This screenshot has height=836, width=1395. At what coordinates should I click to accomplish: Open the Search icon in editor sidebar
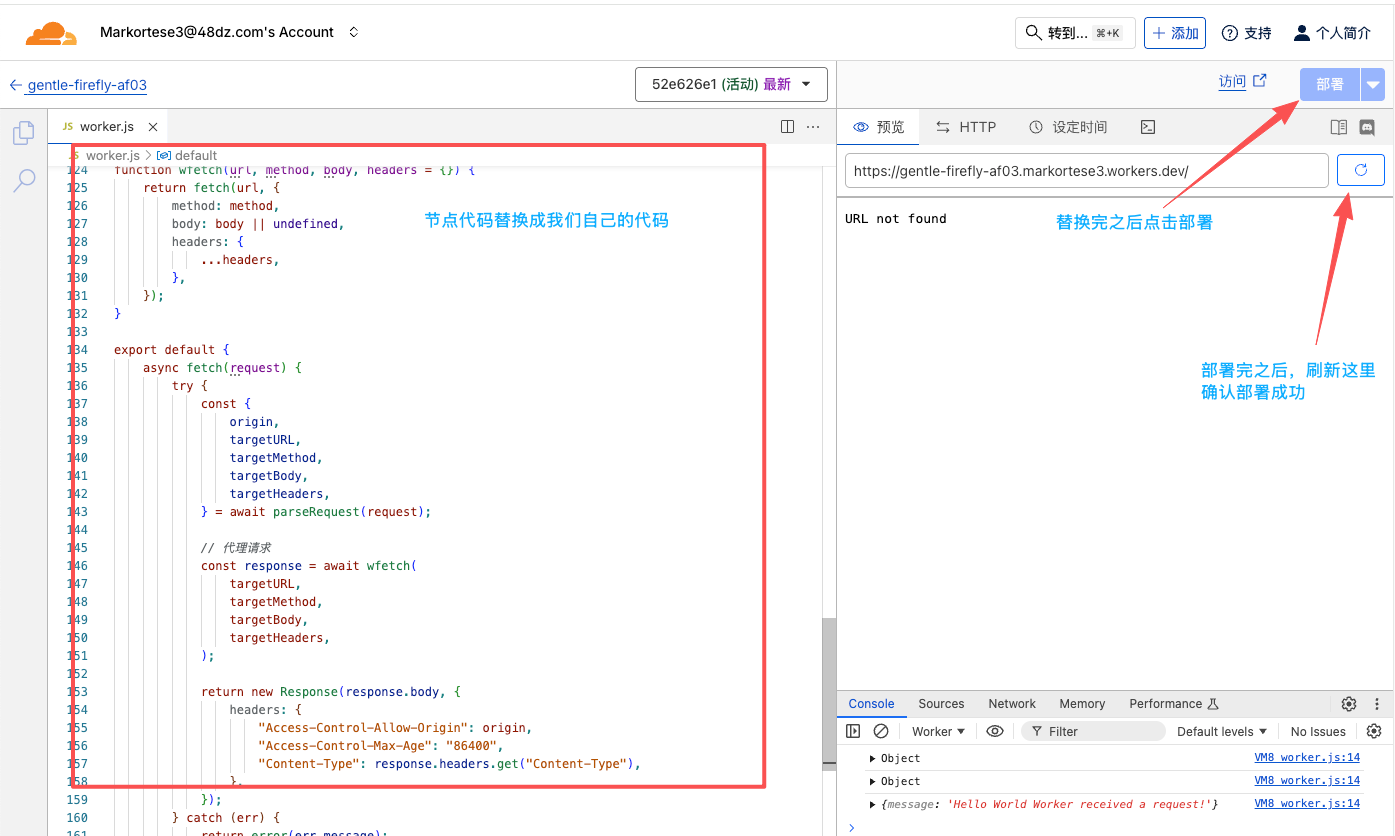point(23,181)
